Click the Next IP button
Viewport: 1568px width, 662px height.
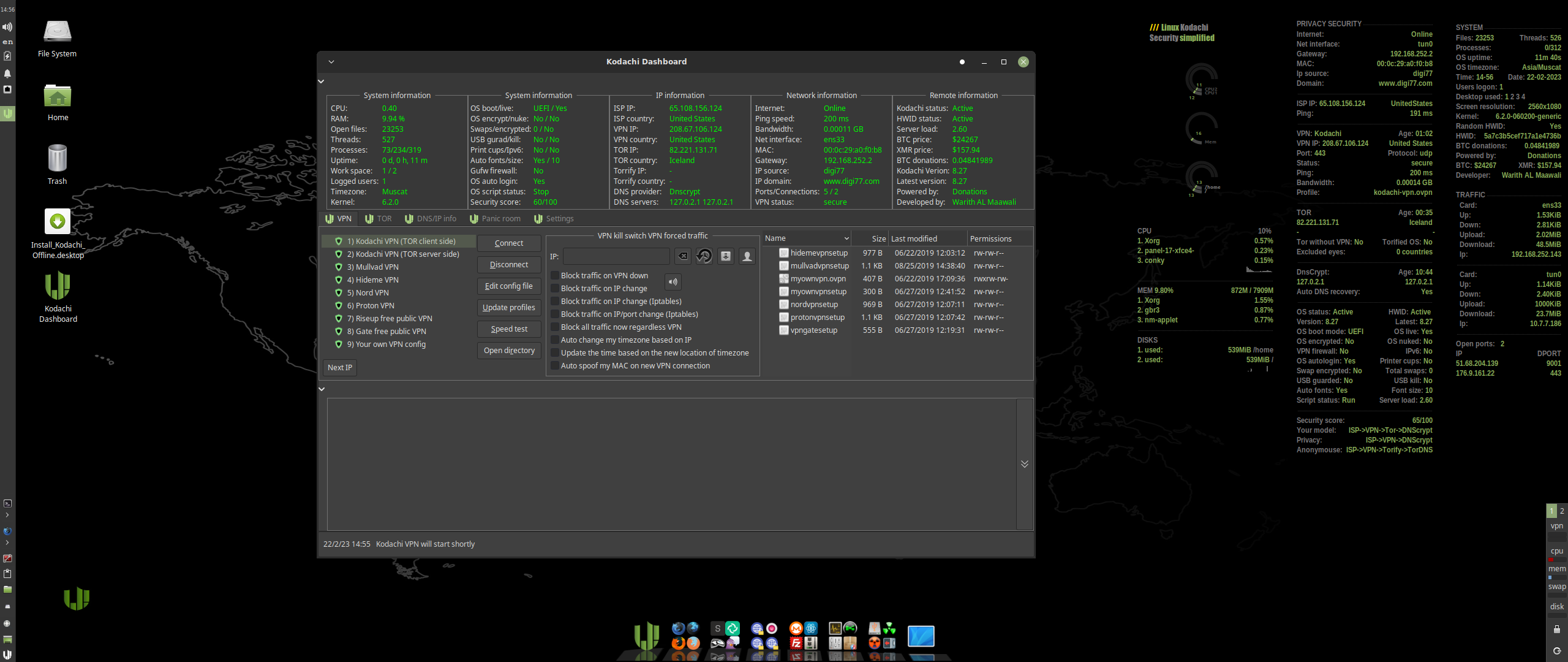pyautogui.click(x=340, y=368)
